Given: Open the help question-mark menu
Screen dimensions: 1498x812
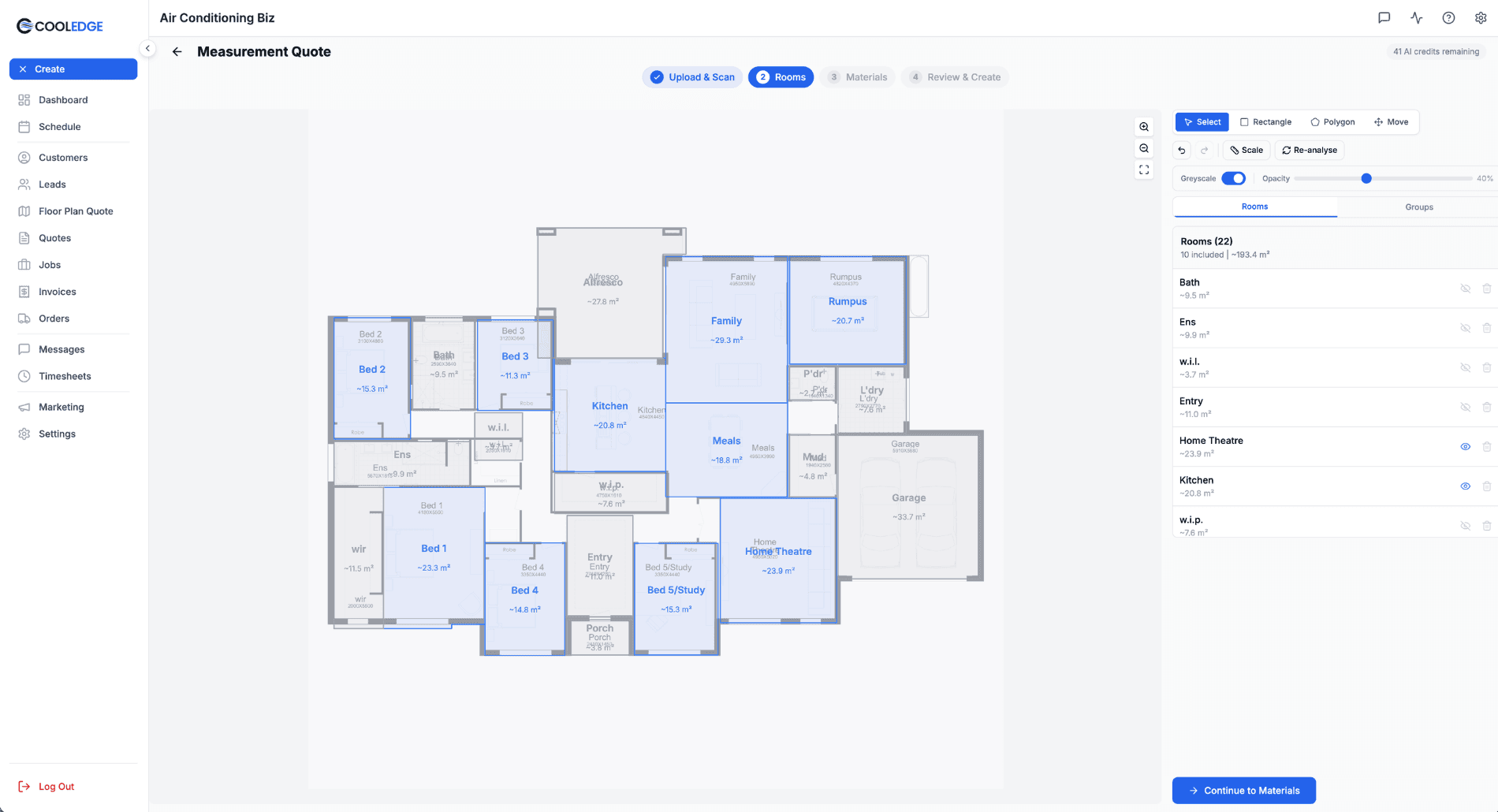Looking at the screenshot, I should [x=1448, y=17].
